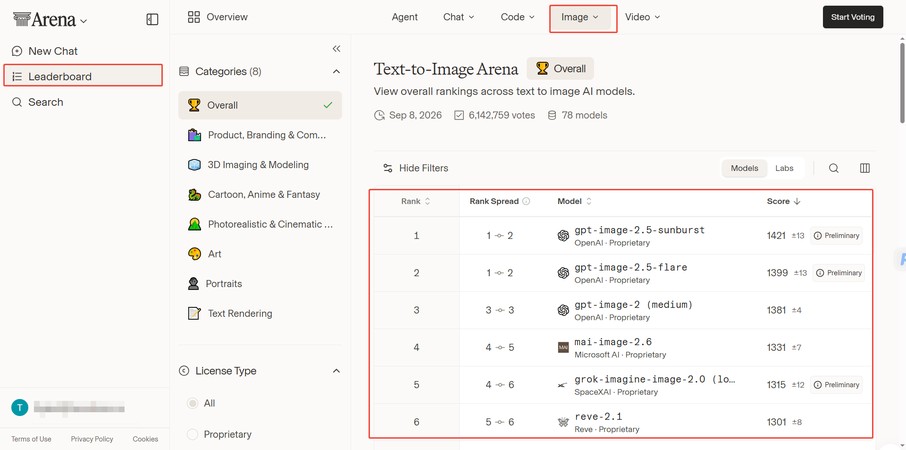This screenshot has height=450, width=906.
Task: Select the All license radio button
Action: click(x=192, y=403)
